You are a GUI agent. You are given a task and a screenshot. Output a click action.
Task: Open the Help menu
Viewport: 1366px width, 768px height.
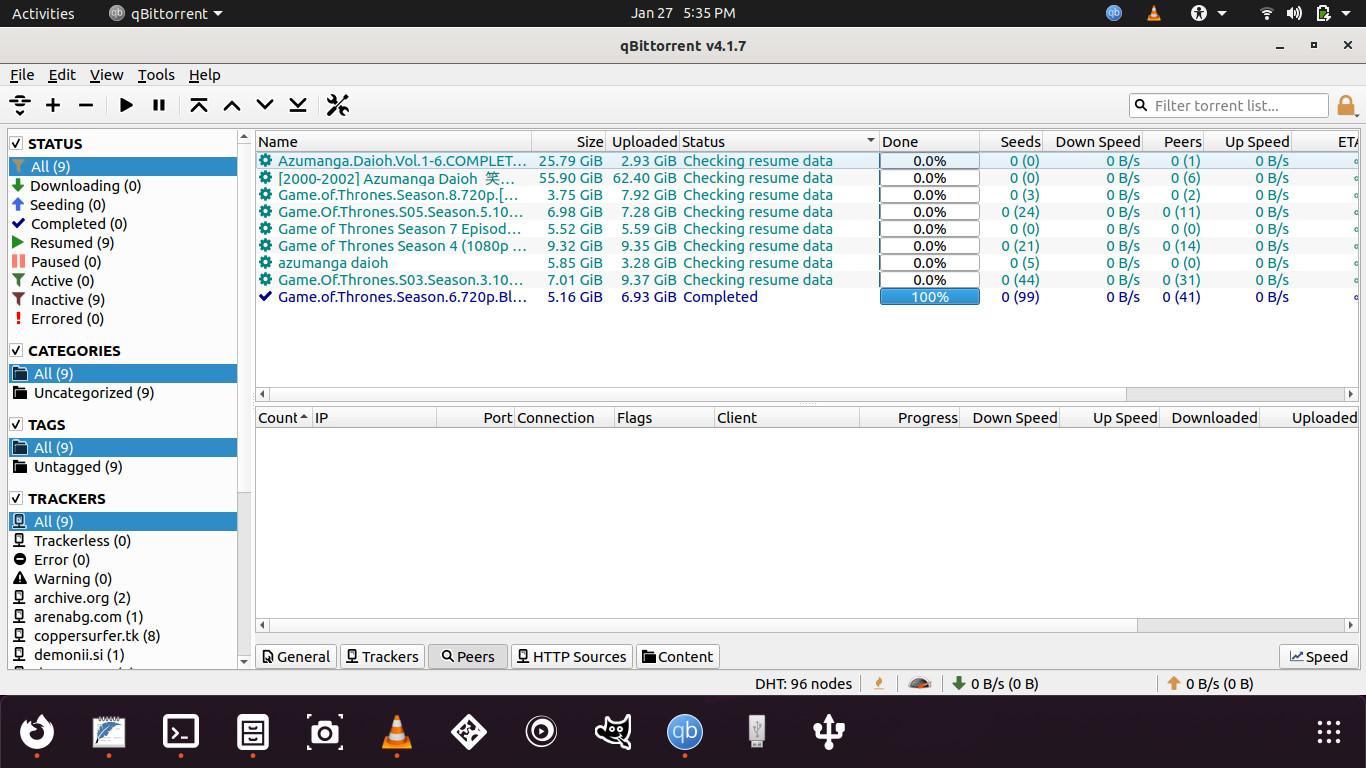point(205,75)
